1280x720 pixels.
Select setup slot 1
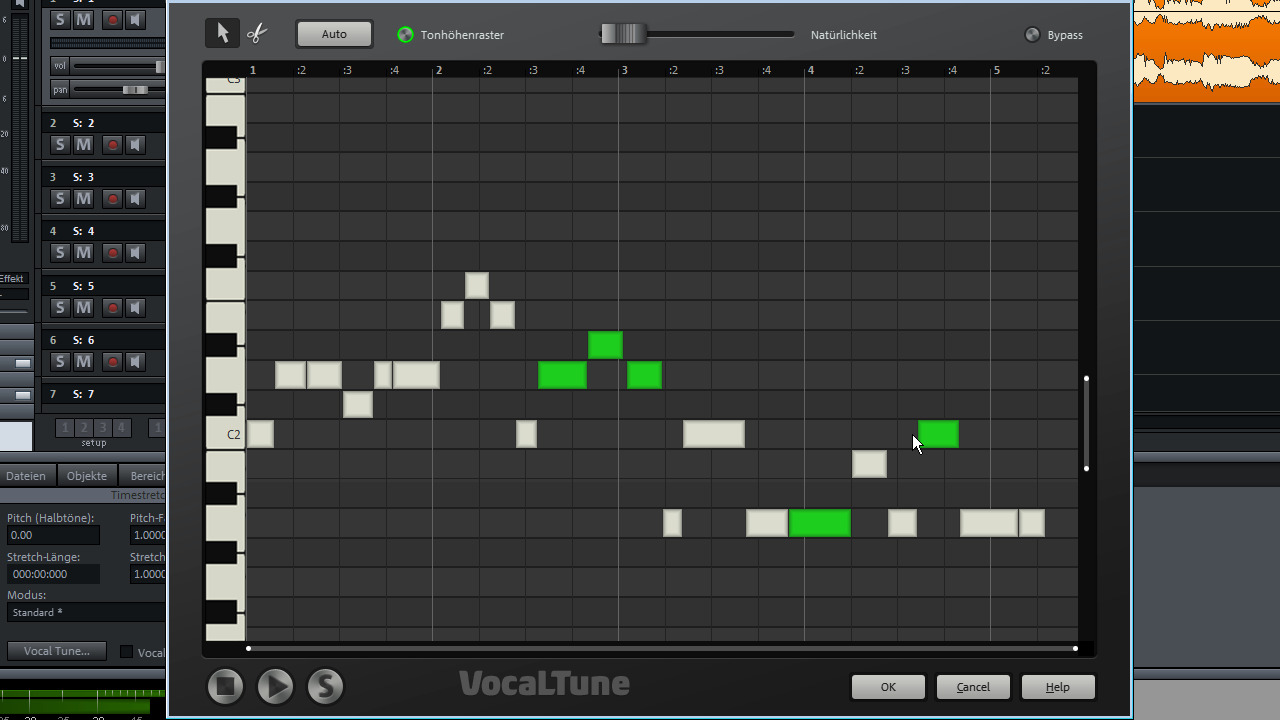click(x=65, y=428)
